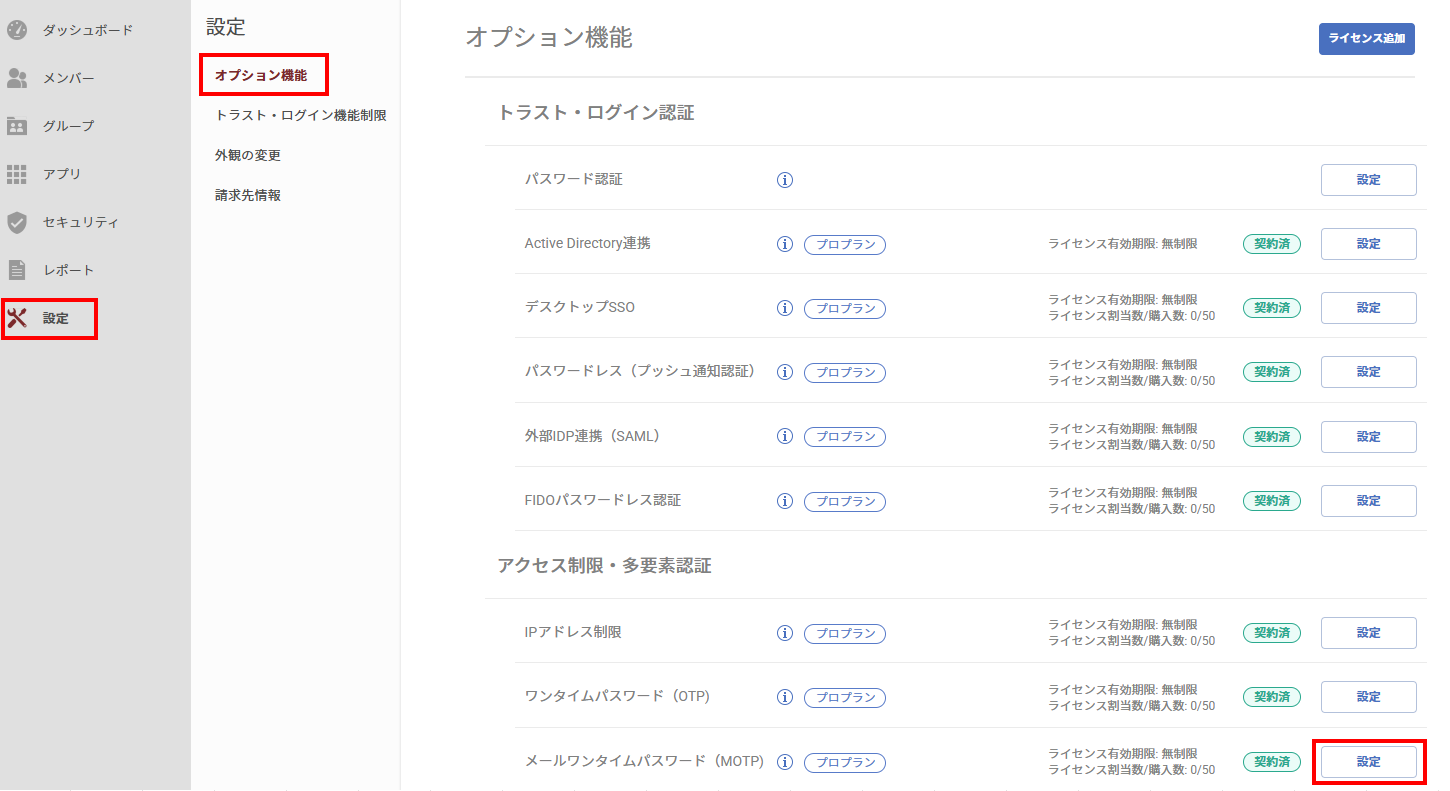Show info for デスクトップSSO

click(785, 308)
